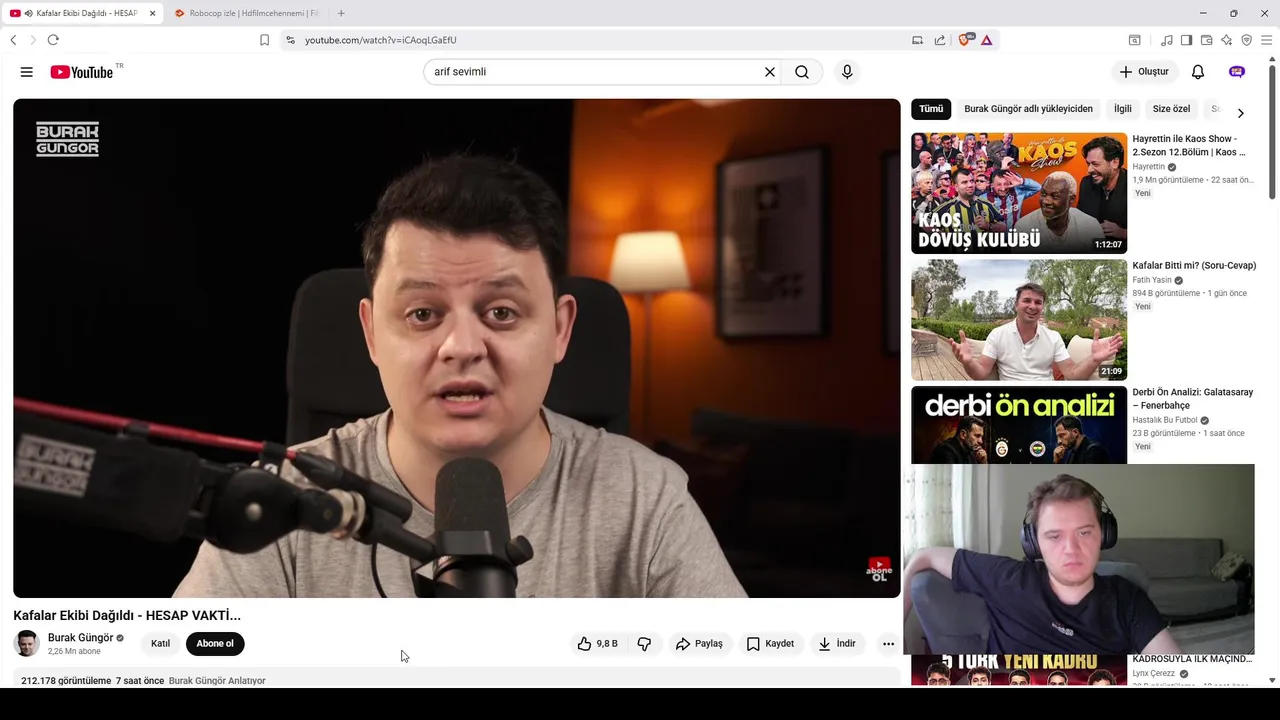Open more actions three-dot menu
The height and width of the screenshot is (720, 1280).
[x=888, y=644]
